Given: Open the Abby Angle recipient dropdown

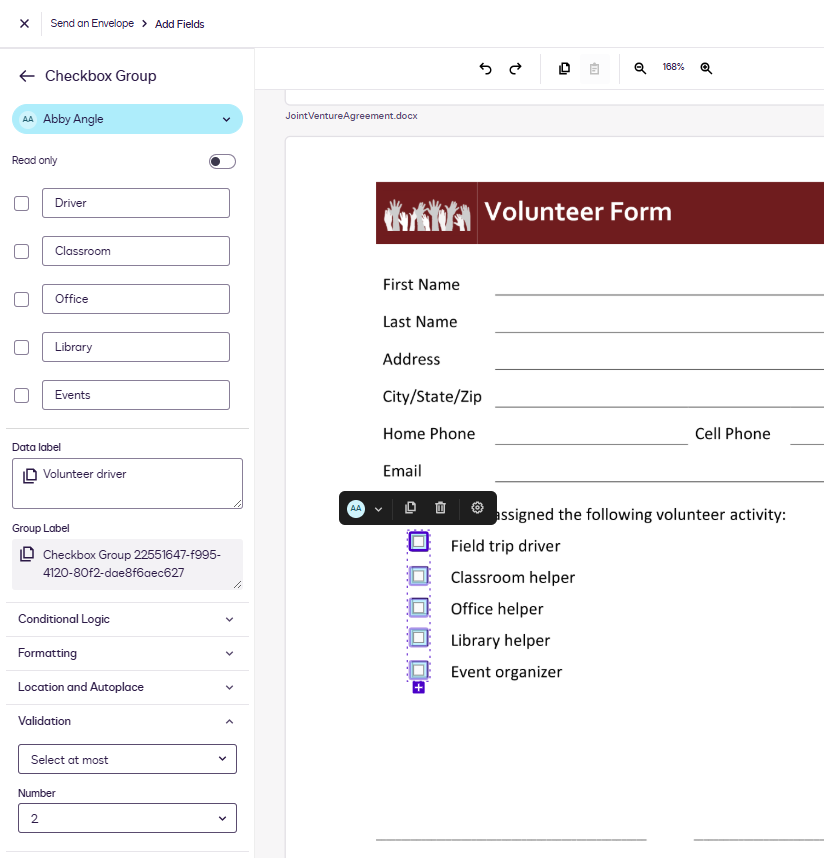Looking at the screenshot, I should click(x=127, y=119).
